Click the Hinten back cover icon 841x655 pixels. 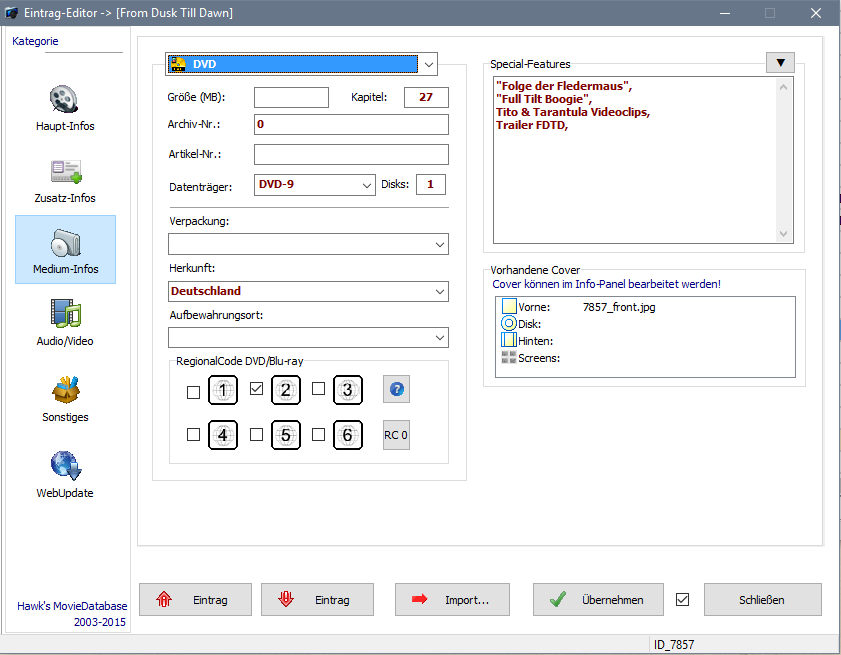[508, 340]
